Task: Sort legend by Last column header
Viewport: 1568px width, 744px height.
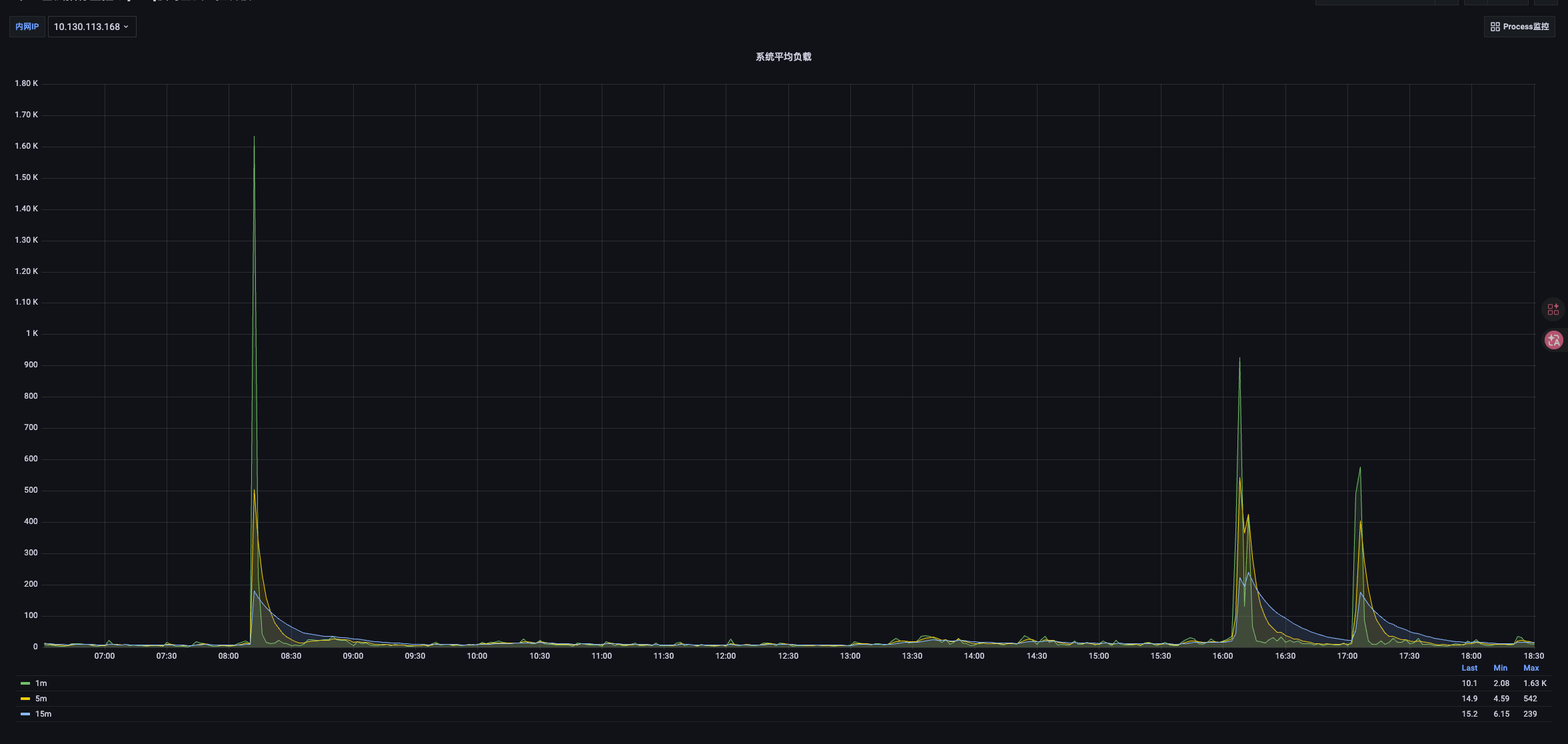Action: click(x=1469, y=668)
